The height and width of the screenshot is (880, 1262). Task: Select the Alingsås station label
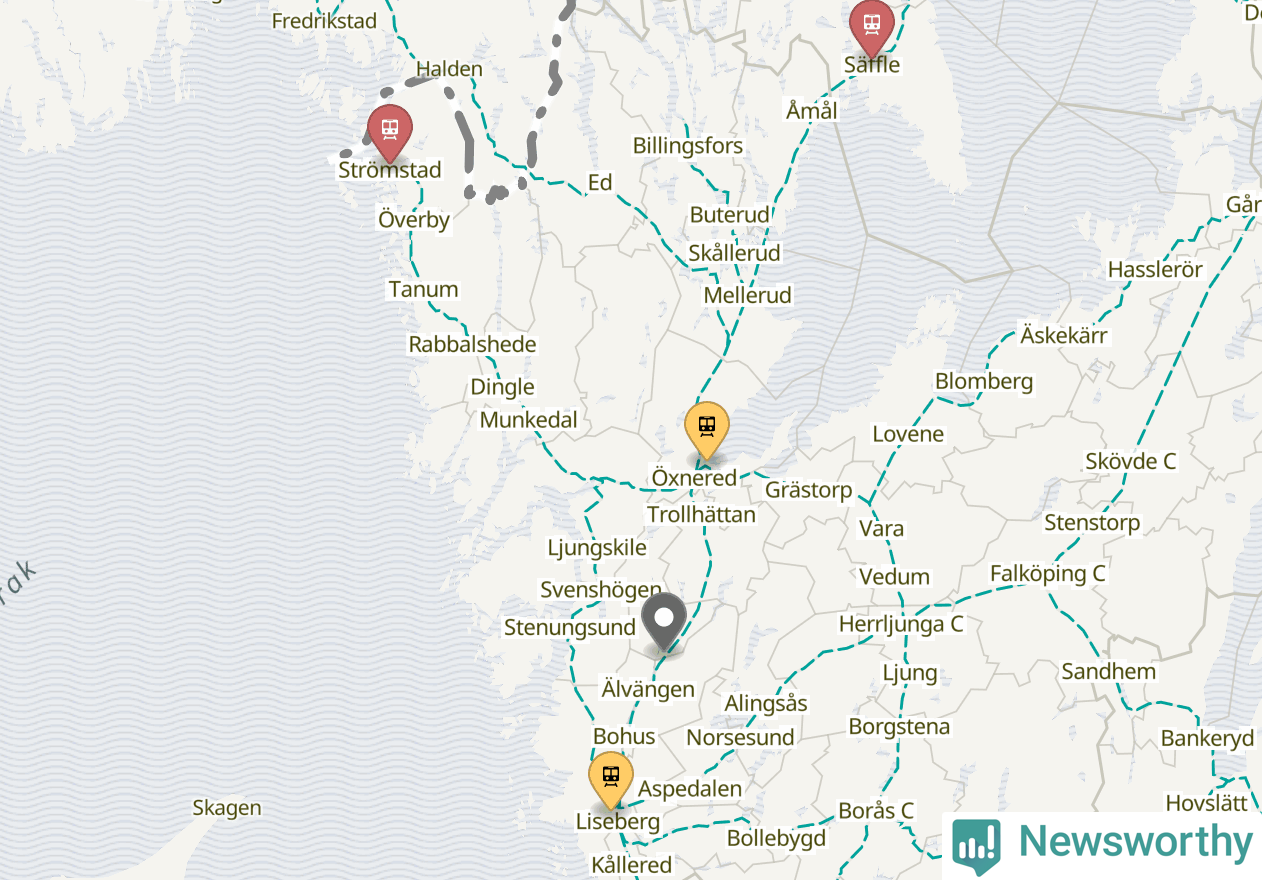pos(766,703)
